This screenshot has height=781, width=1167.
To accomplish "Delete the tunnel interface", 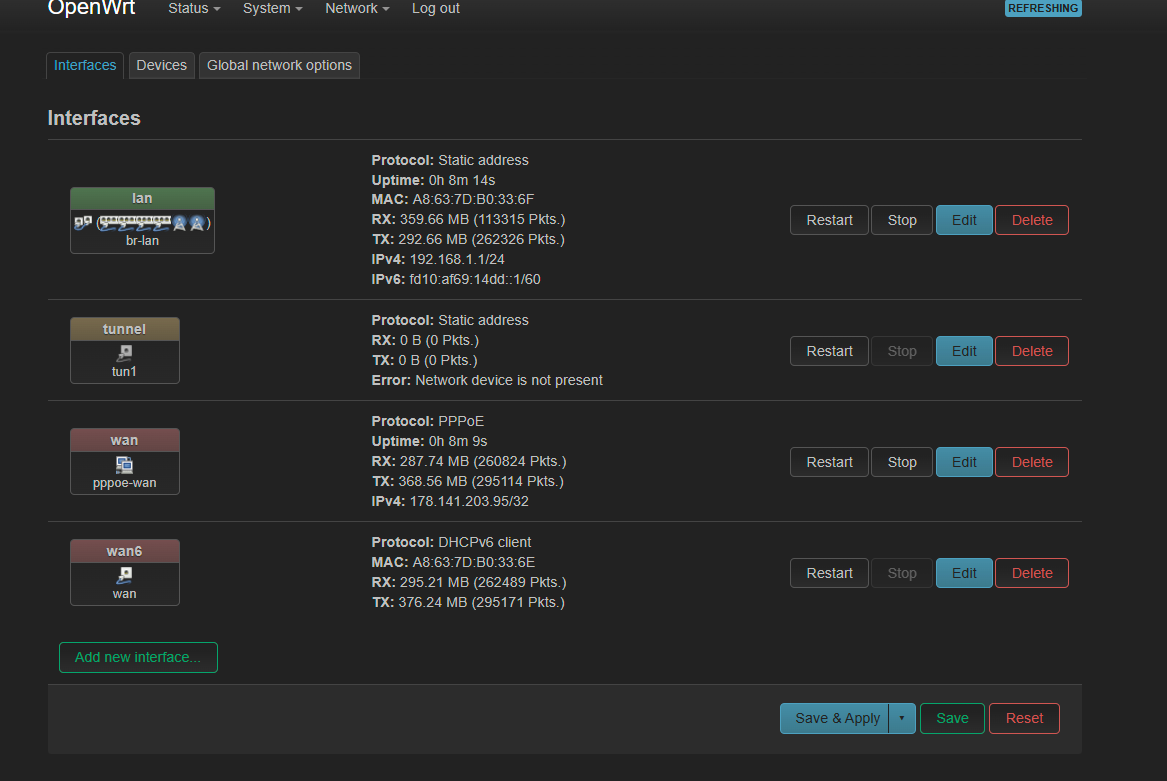I will pyautogui.click(x=1032, y=351).
